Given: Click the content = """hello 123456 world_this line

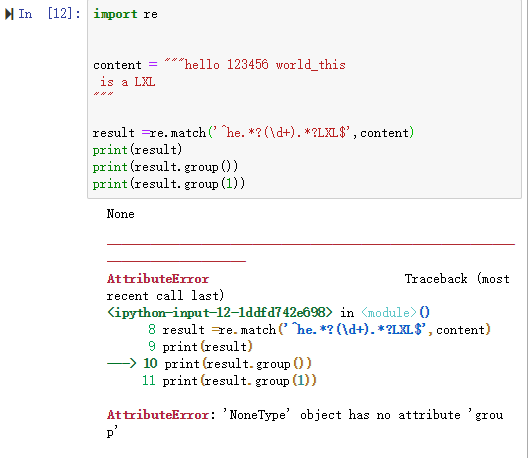Looking at the screenshot, I should coord(219,64).
